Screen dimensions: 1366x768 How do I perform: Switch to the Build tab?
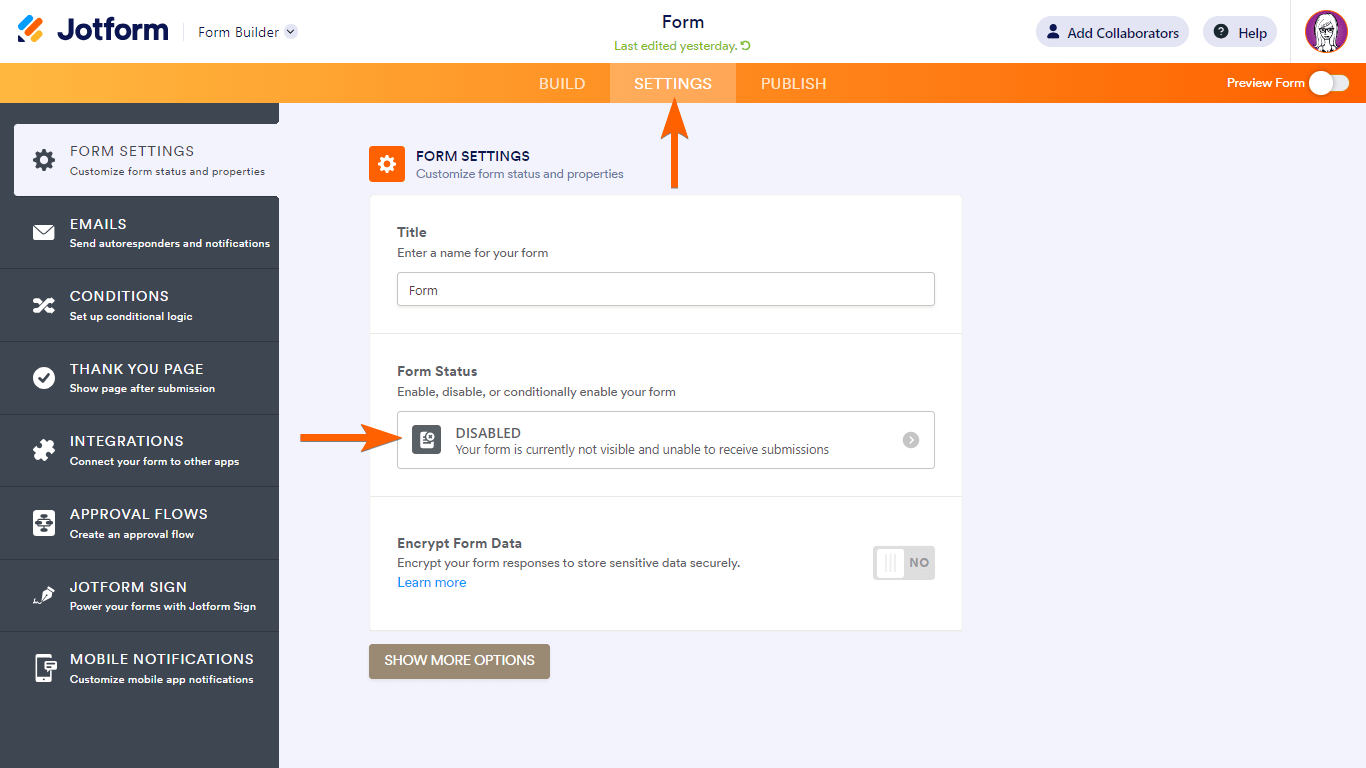coord(562,84)
